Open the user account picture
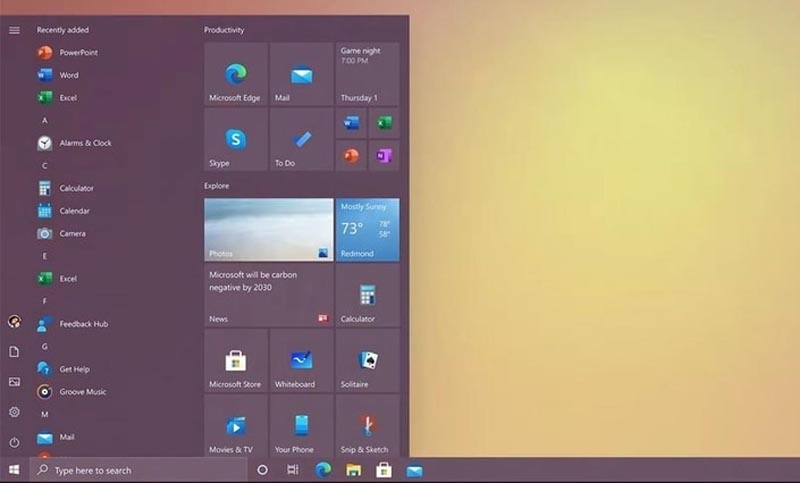 14,321
